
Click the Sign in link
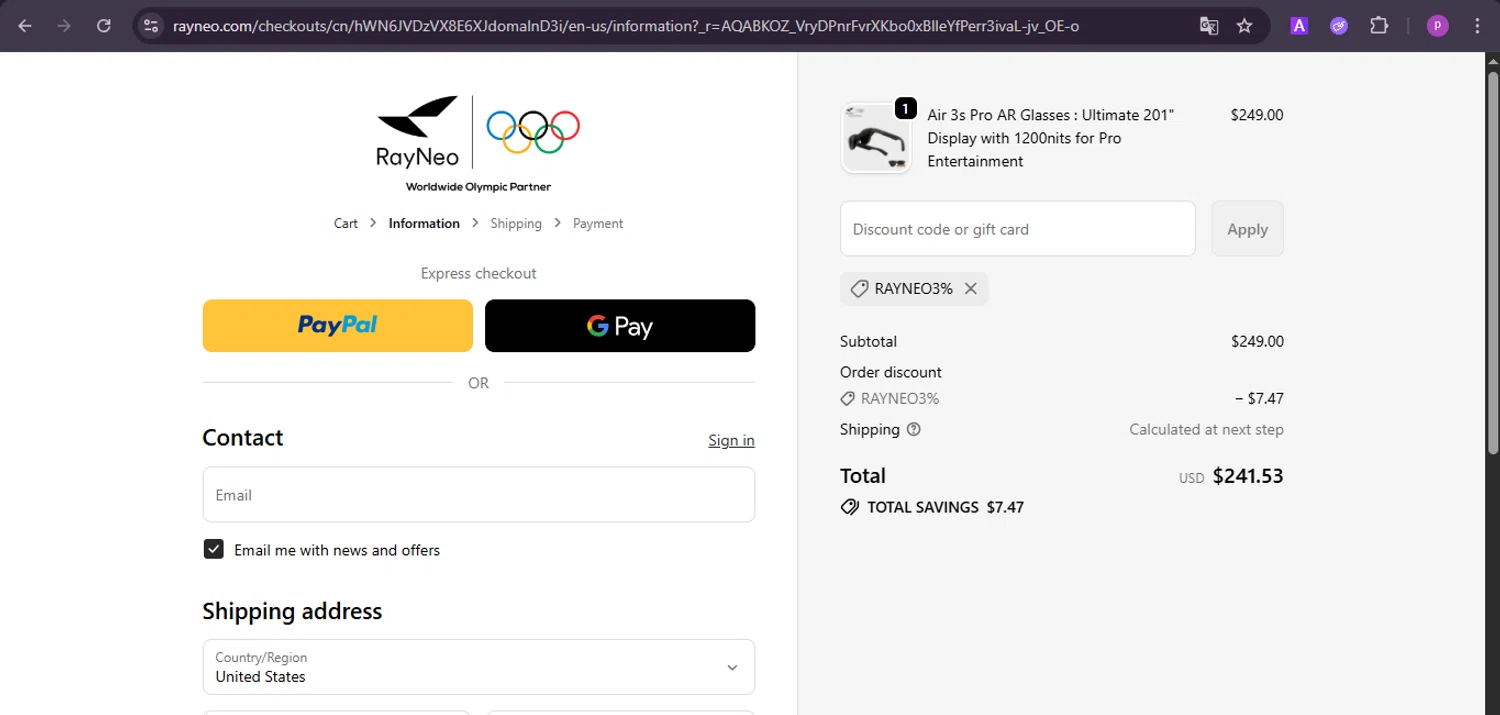click(732, 440)
